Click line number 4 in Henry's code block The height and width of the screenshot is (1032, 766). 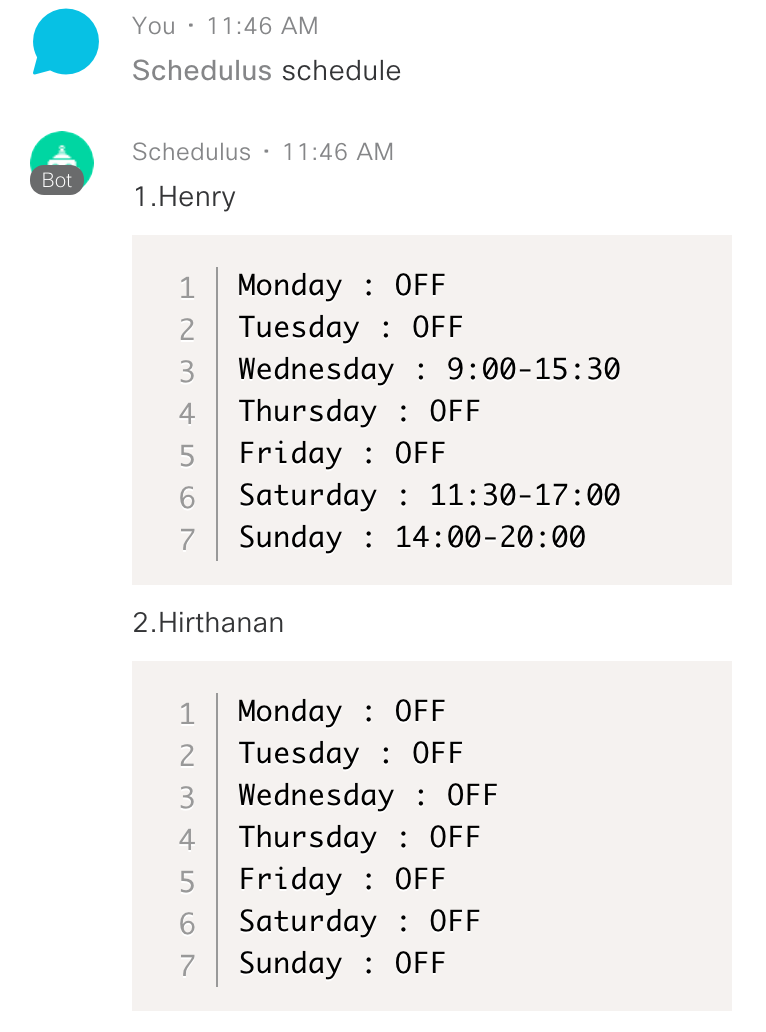coord(187,413)
